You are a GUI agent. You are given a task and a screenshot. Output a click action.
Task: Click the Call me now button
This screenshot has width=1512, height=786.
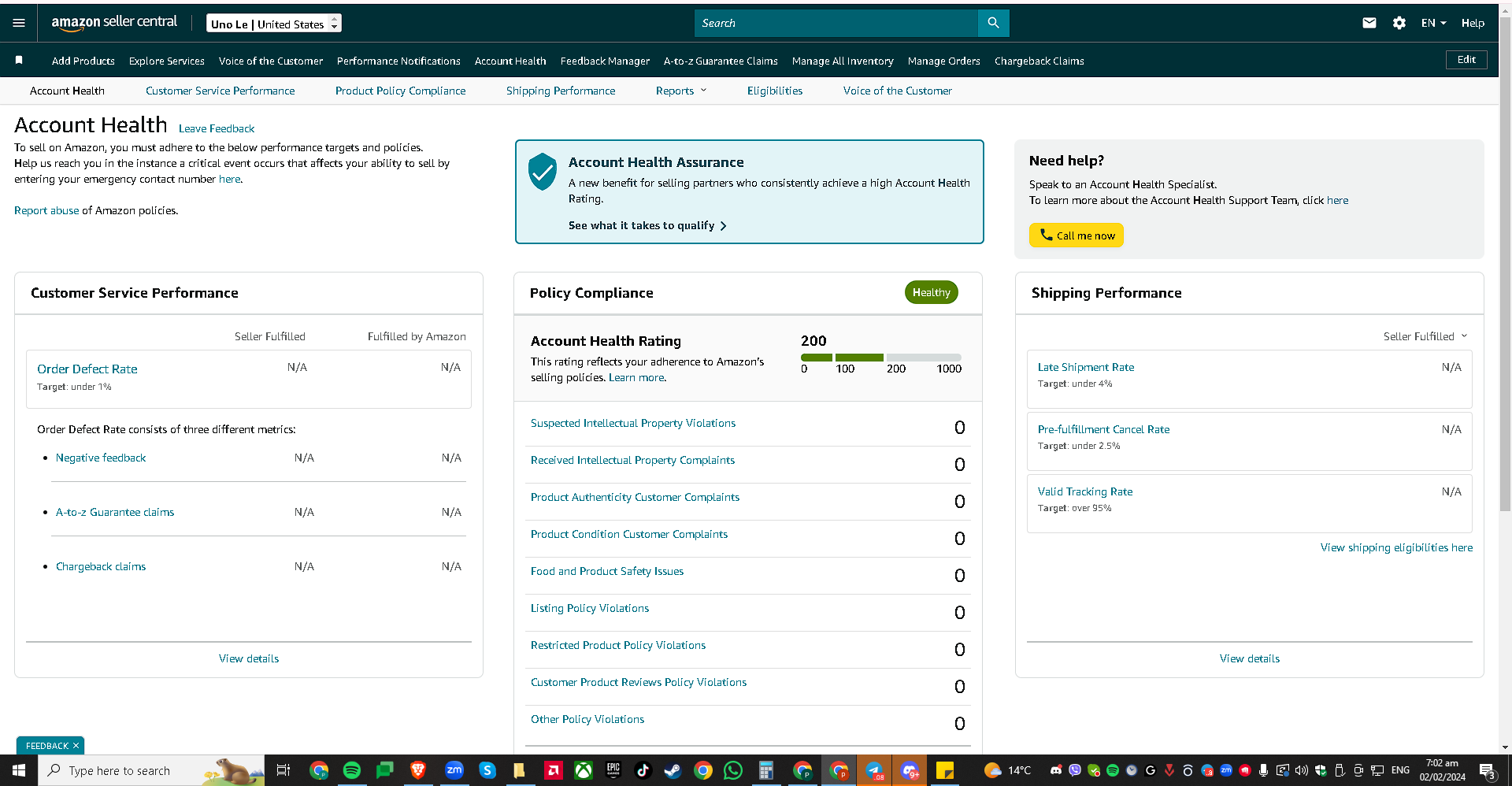(x=1077, y=235)
